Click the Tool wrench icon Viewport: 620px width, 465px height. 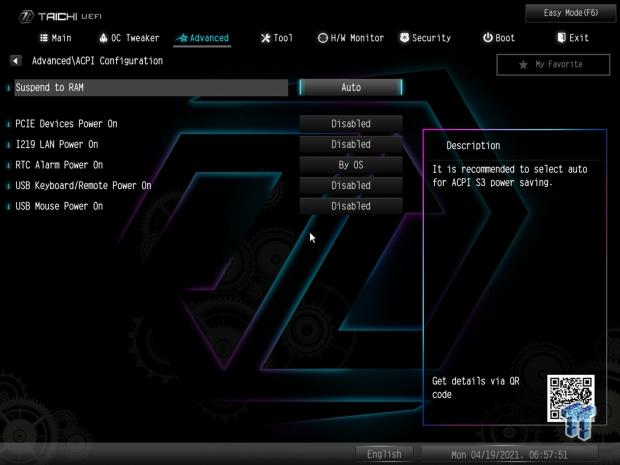pyautogui.click(x=265, y=38)
